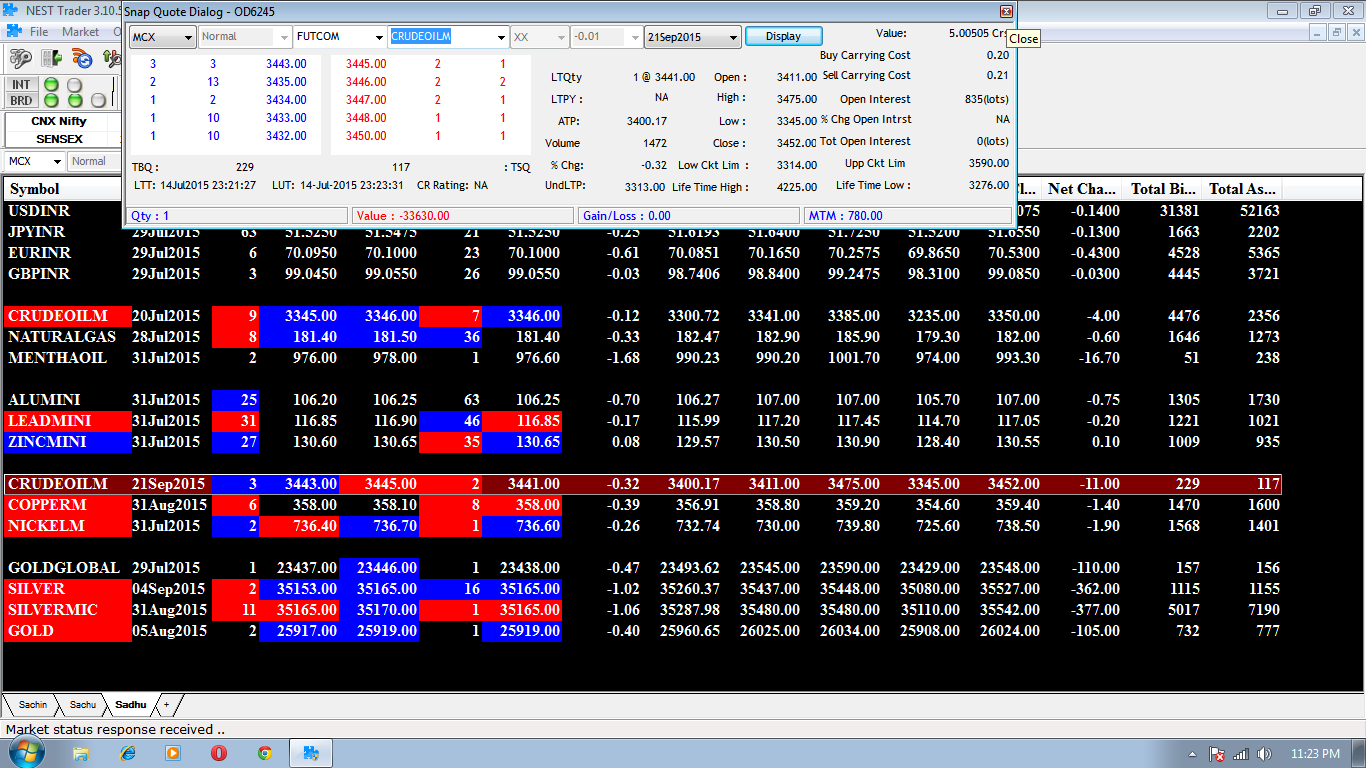
Task: Open the FUTCOM instrument dropdown
Action: (x=339, y=37)
